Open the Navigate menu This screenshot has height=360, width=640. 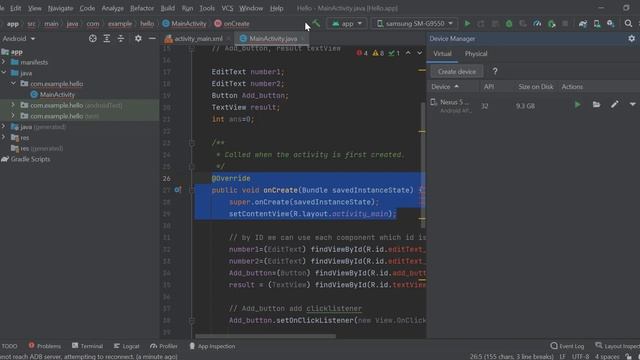coord(60,8)
